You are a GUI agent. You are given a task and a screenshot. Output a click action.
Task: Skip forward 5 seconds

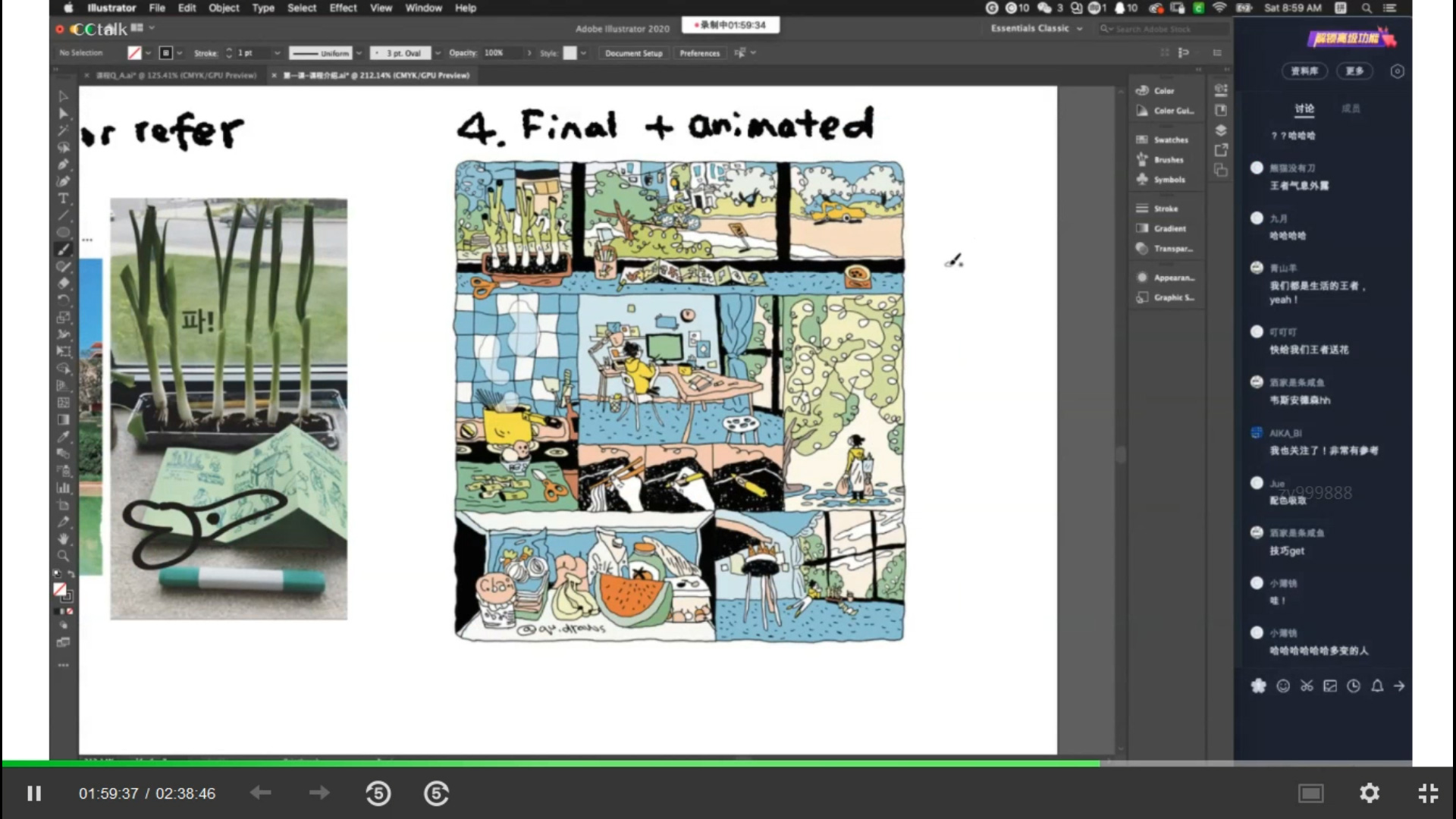coord(437,793)
